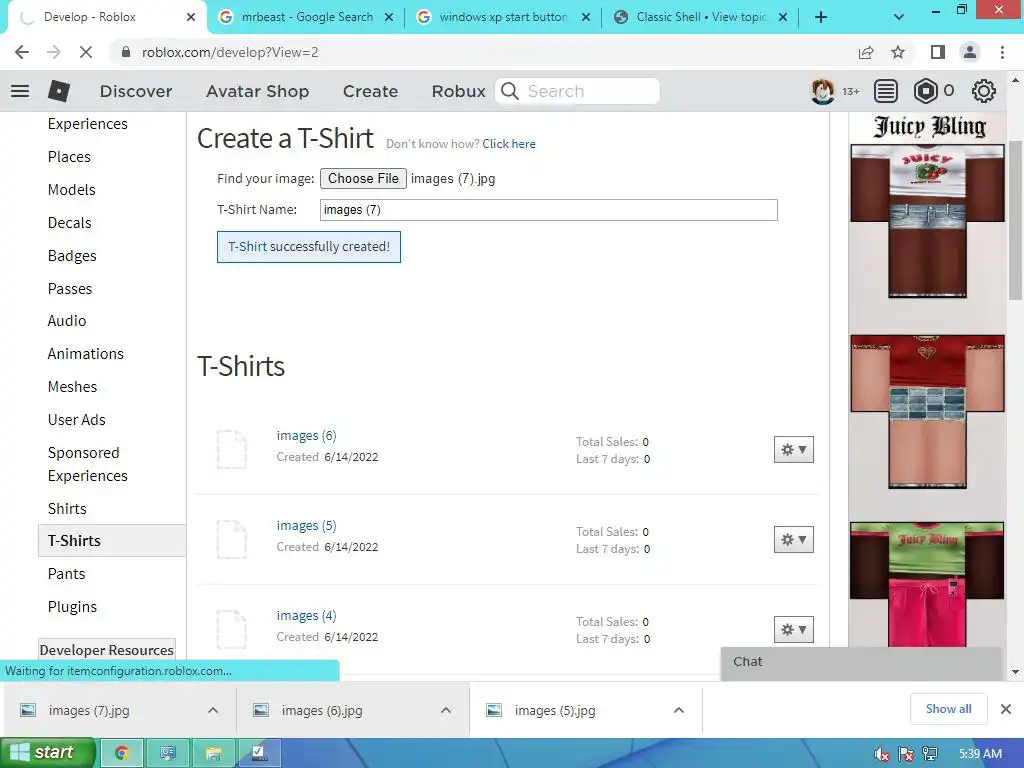Toggle the browser side panel icon
The image size is (1024, 768).
click(938, 52)
